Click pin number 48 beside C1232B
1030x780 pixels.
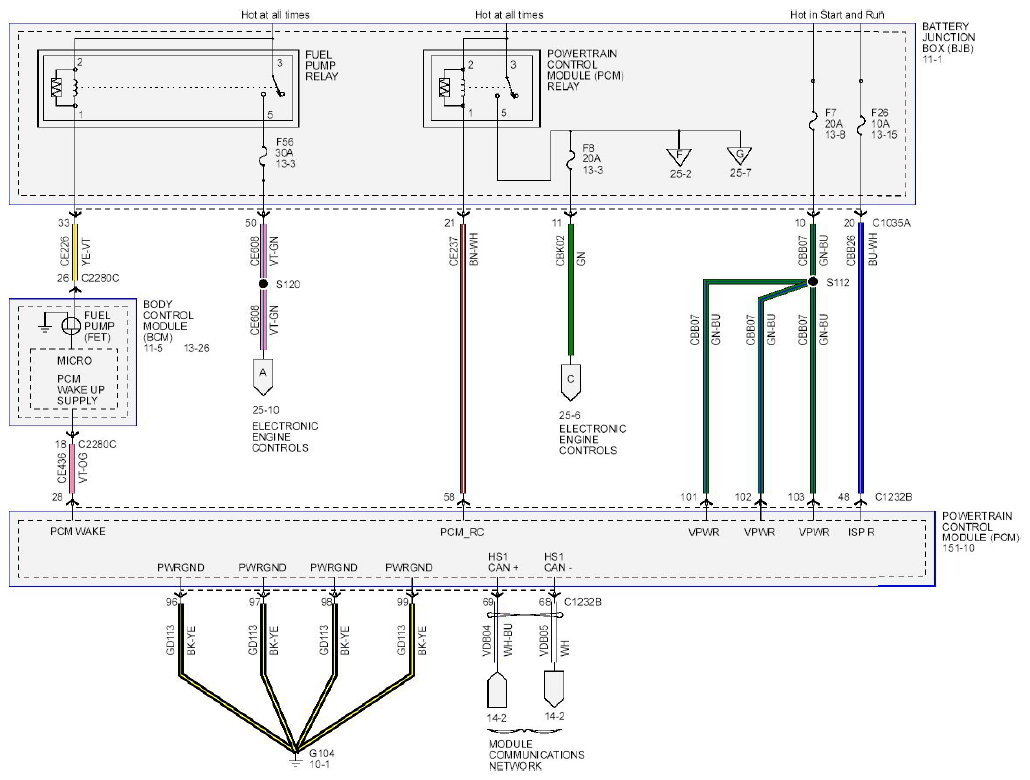[x=843, y=497]
